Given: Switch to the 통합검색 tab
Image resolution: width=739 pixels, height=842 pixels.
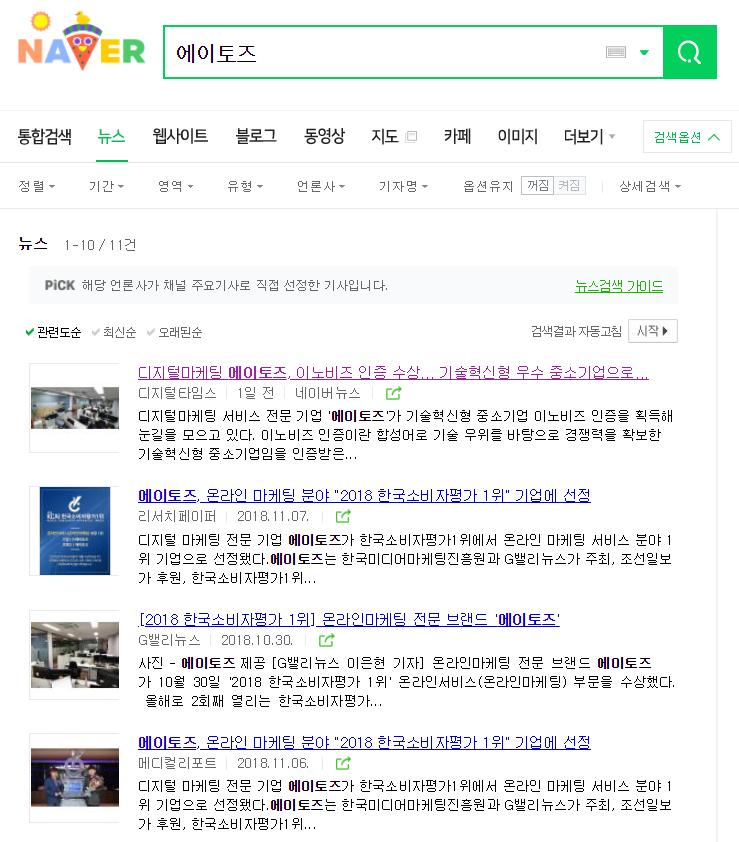Looking at the screenshot, I should click(45, 136).
